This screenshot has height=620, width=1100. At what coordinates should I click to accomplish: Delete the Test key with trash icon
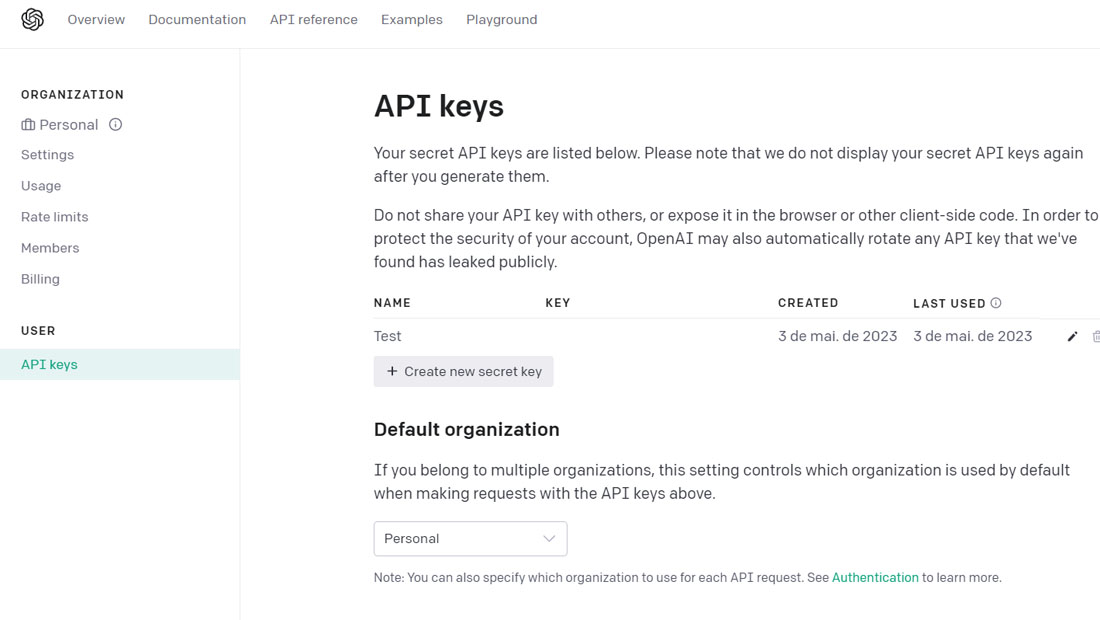[x=1096, y=337]
